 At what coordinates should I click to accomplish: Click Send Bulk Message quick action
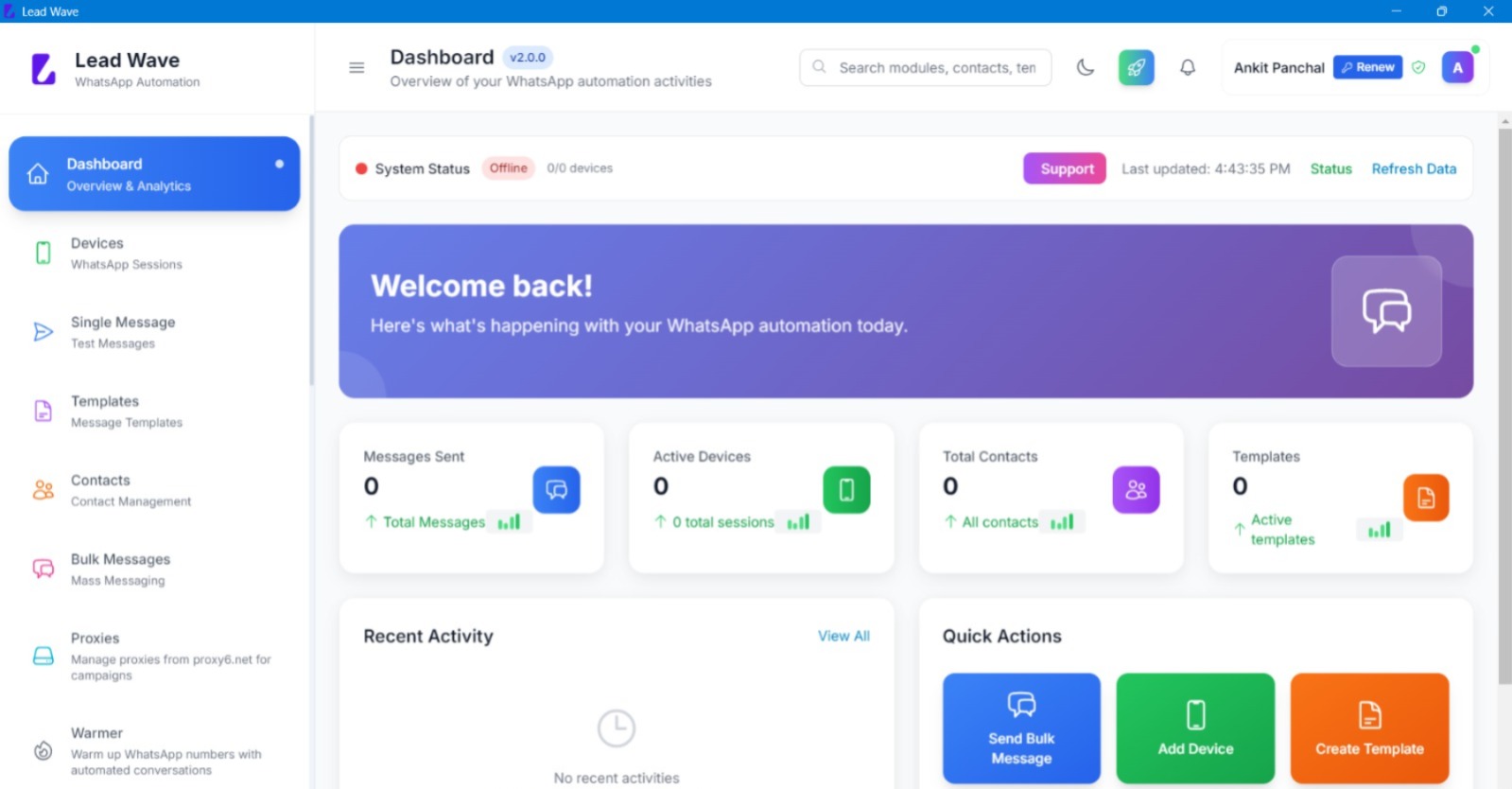click(1021, 728)
